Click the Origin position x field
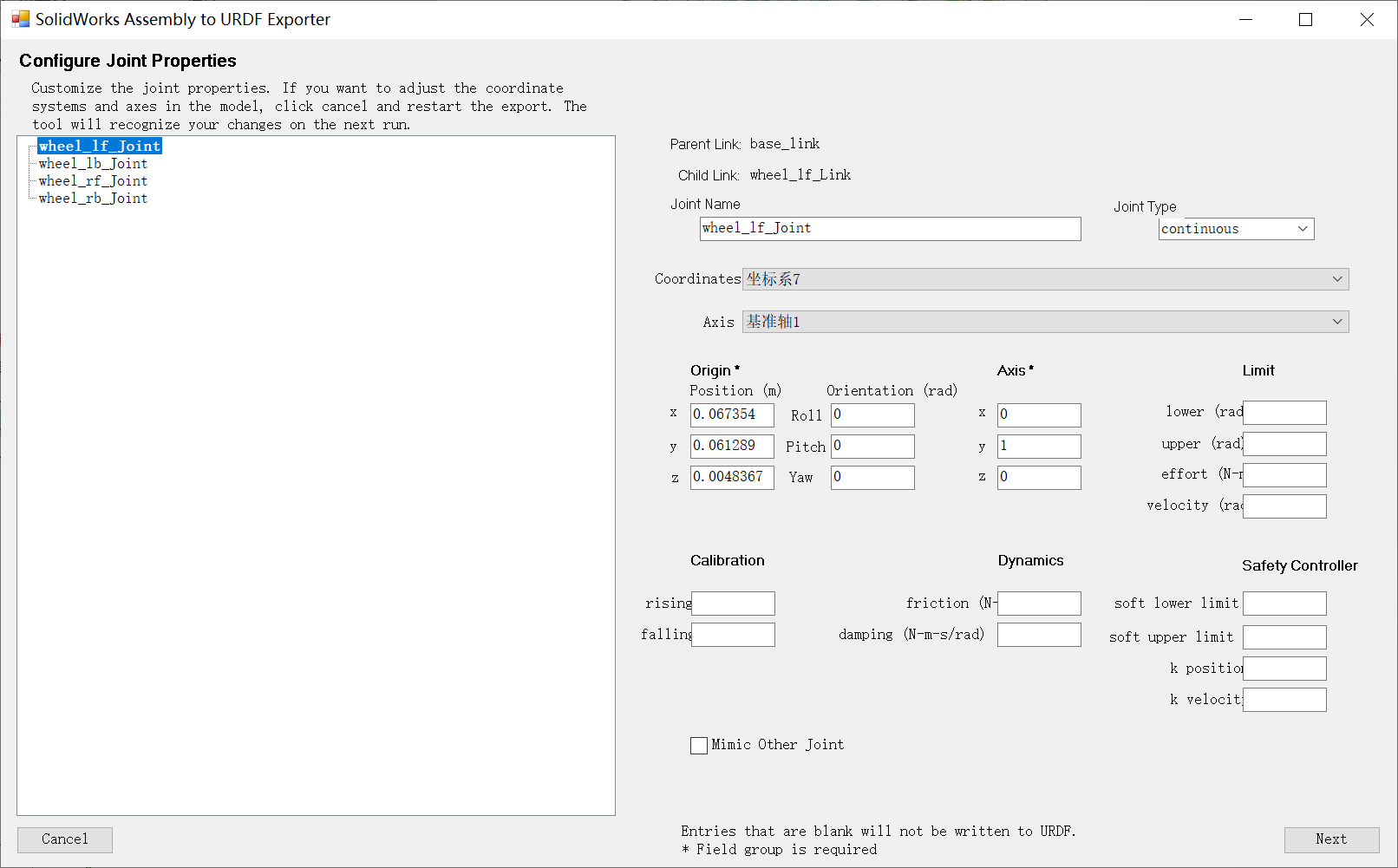 click(732, 415)
